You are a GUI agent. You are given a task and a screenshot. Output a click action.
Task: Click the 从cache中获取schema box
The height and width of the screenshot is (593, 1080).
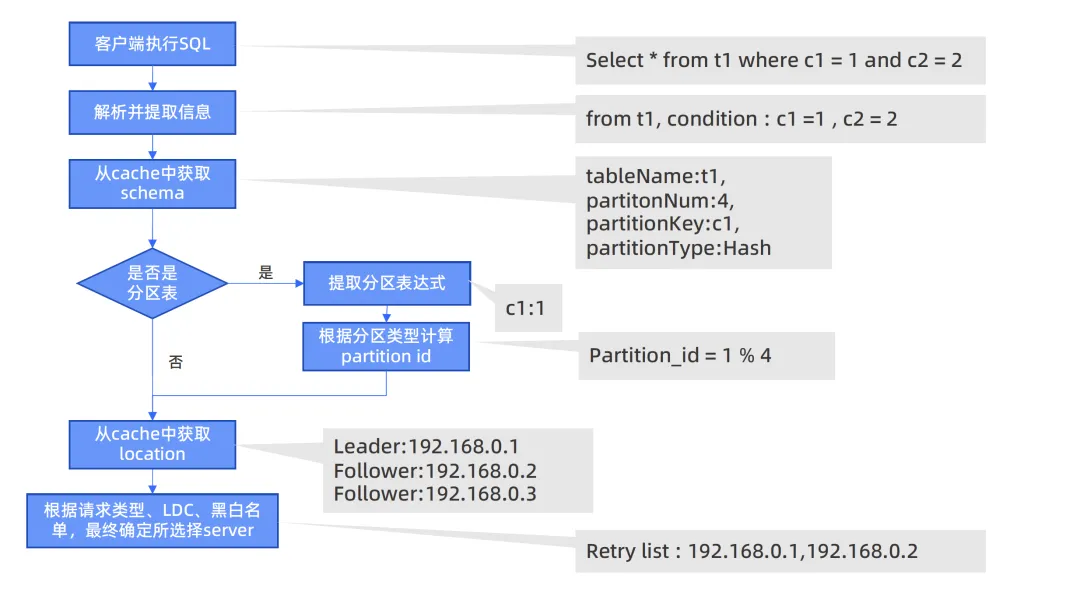[152, 183]
